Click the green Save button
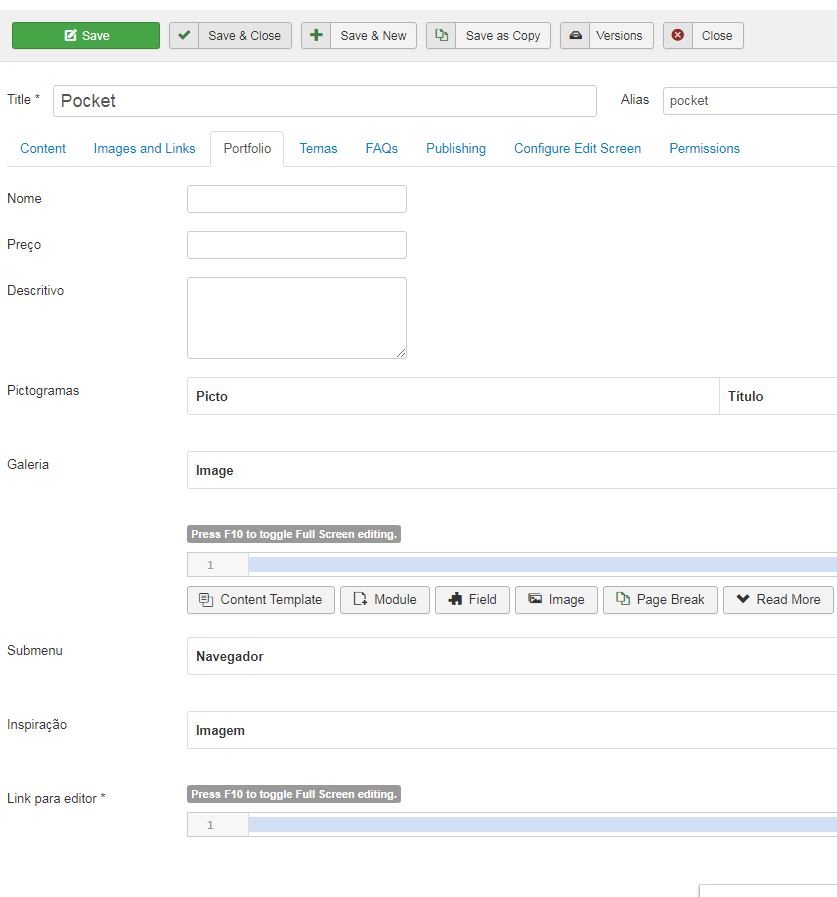Viewport: 837px width, 897px height. coord(86,35)
